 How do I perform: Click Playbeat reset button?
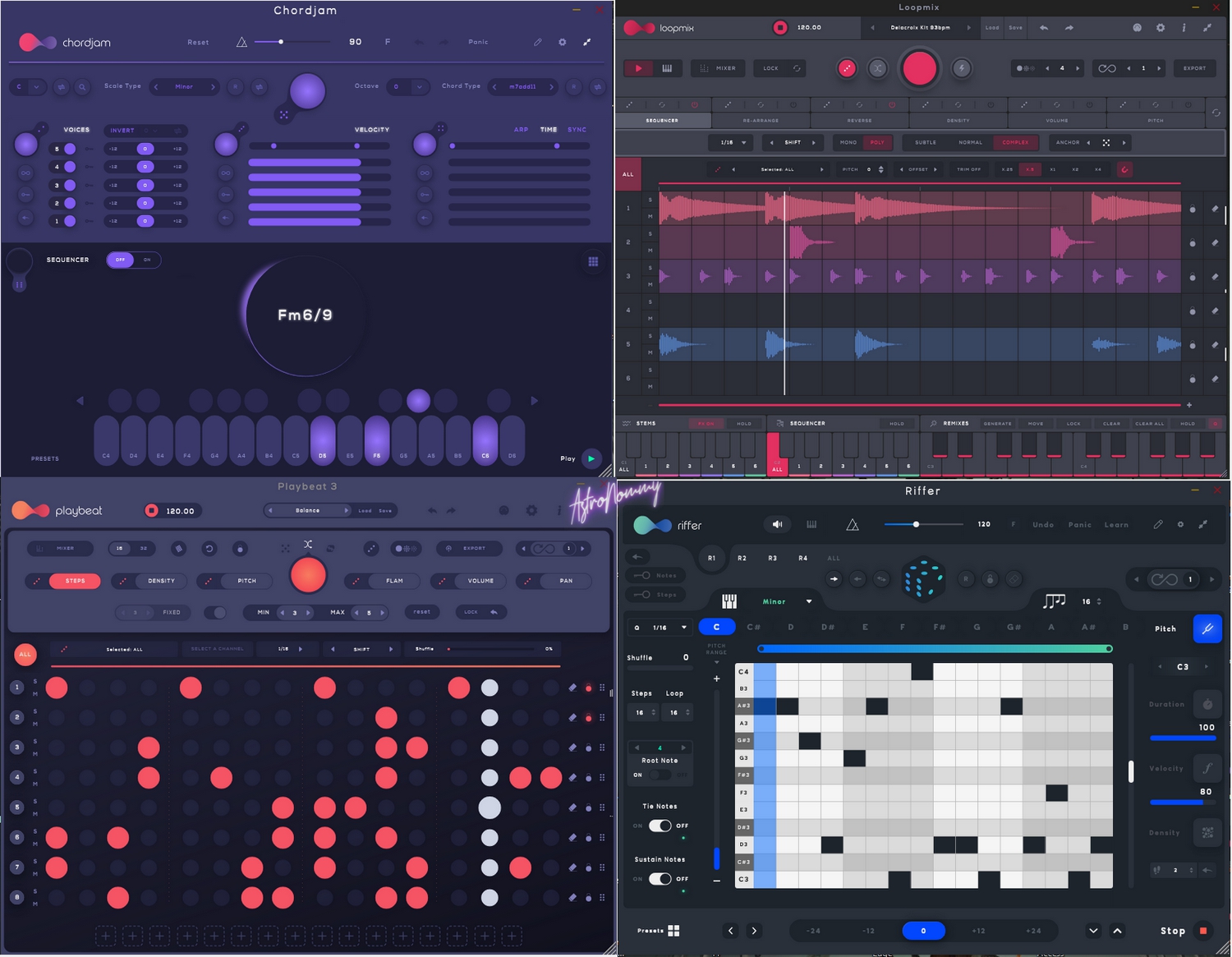pos(421,611)
